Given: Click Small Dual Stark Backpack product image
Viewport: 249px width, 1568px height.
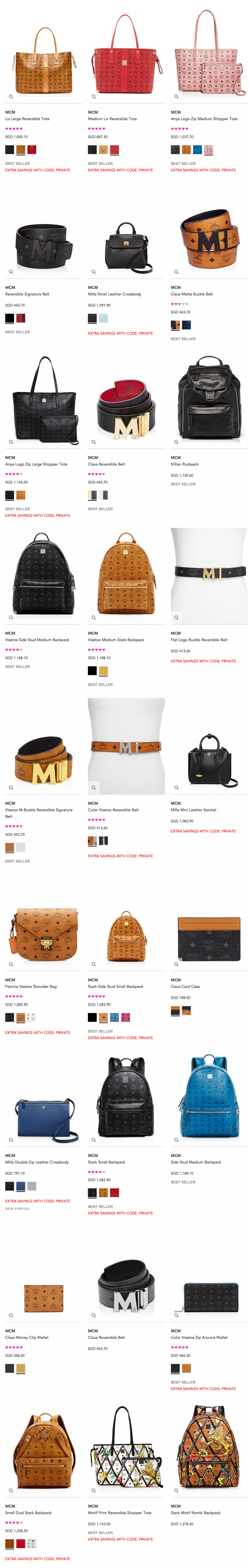Looking at the screenshot, I should pyautogui.click(x=43, y=1449).
